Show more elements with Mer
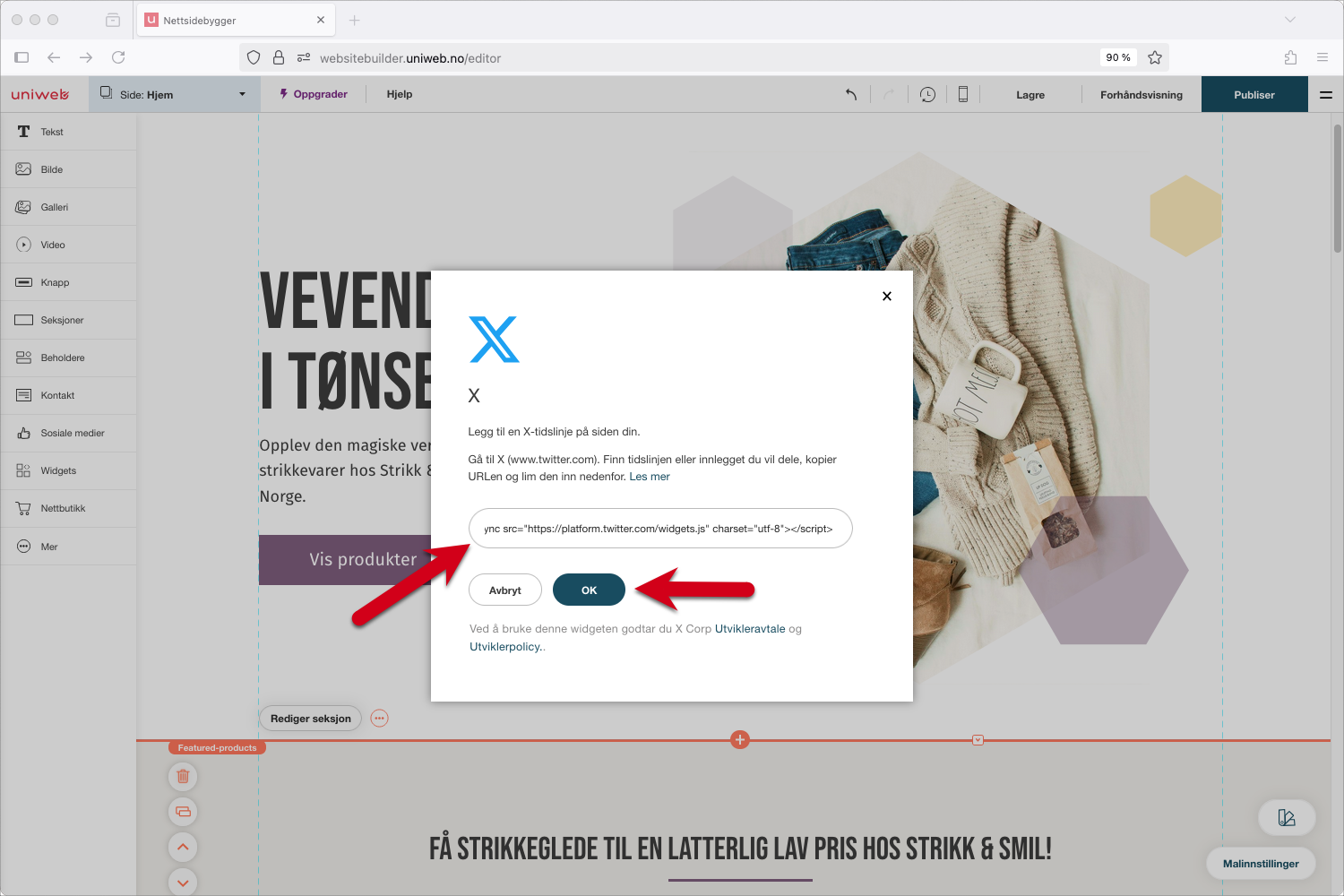This screenshot has width=1344, height=896. tap(68, 547)
